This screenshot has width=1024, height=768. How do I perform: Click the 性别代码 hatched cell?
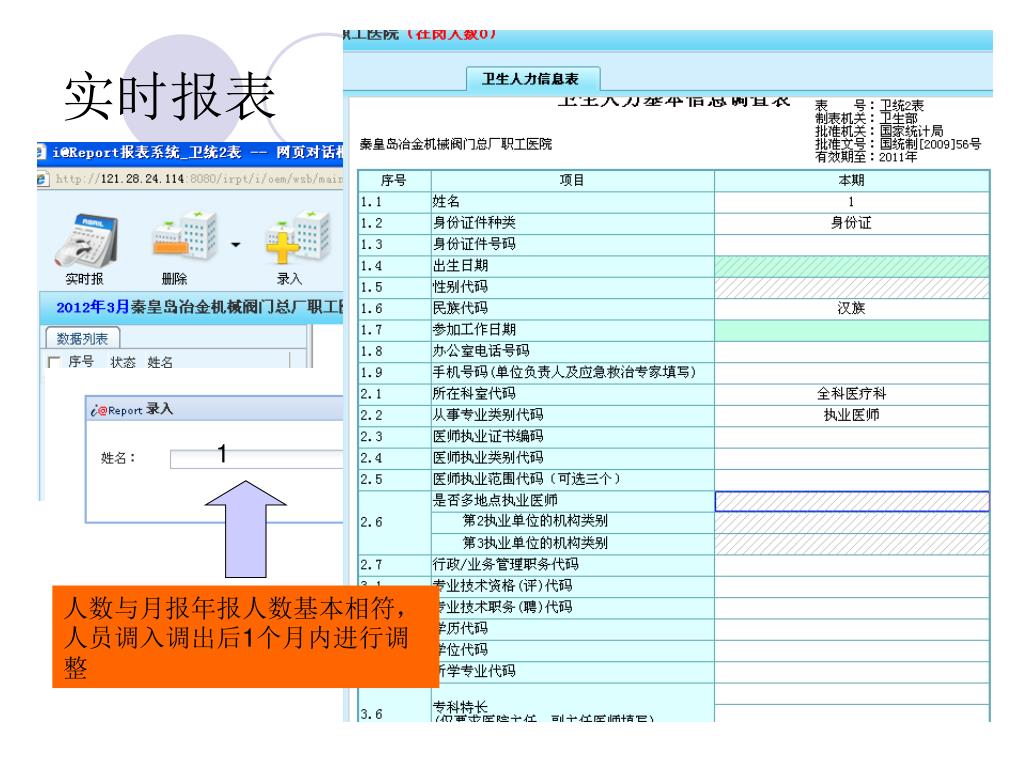pyautogui.click(x=852, y=287)
